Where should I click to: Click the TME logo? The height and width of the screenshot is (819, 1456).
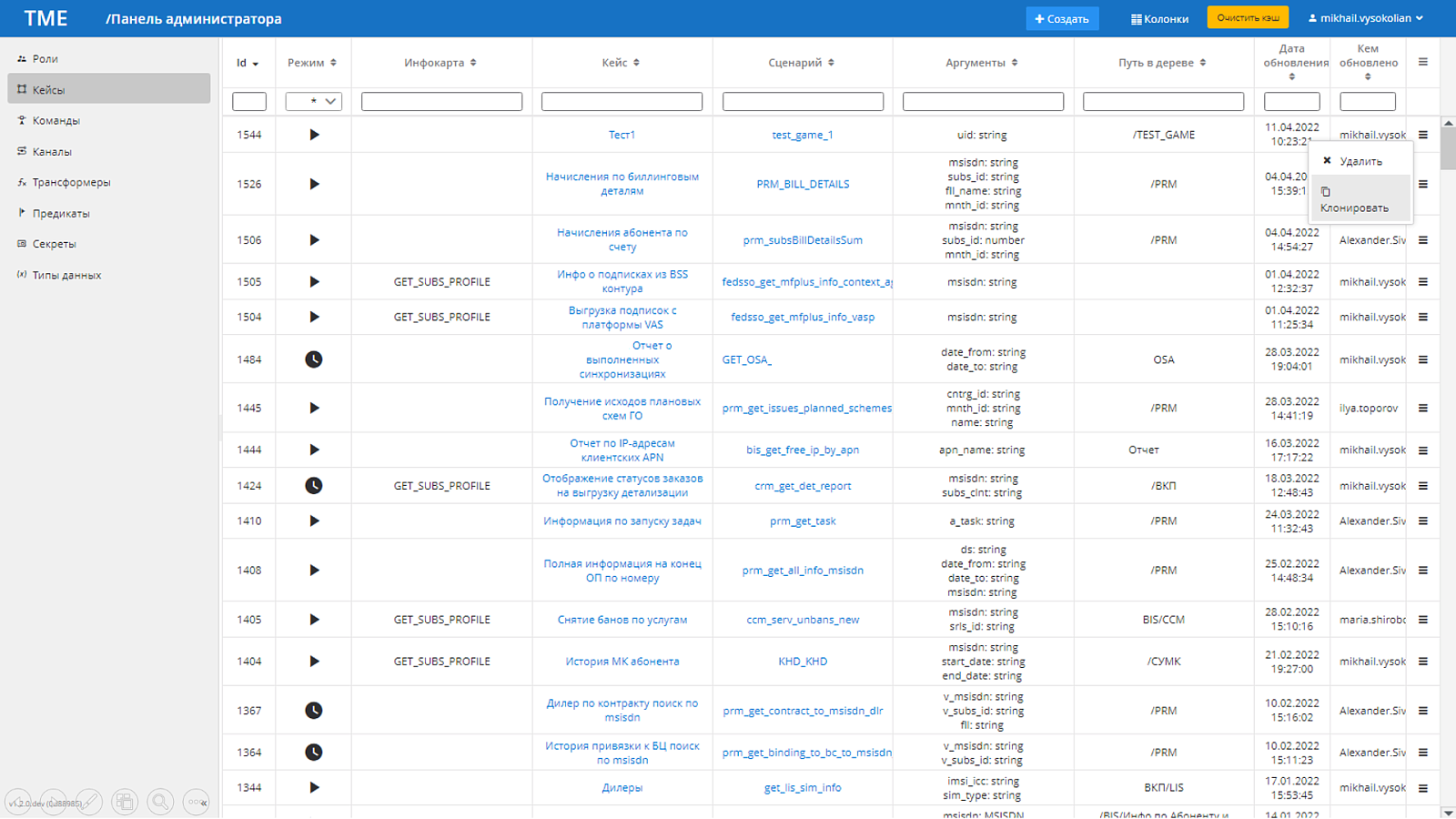click(45, 18)
